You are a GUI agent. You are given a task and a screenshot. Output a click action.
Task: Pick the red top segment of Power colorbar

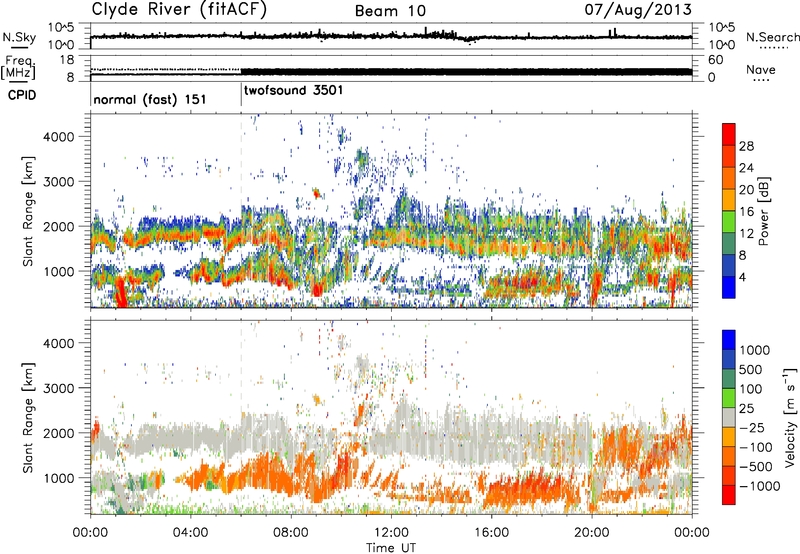pos(729,135)
